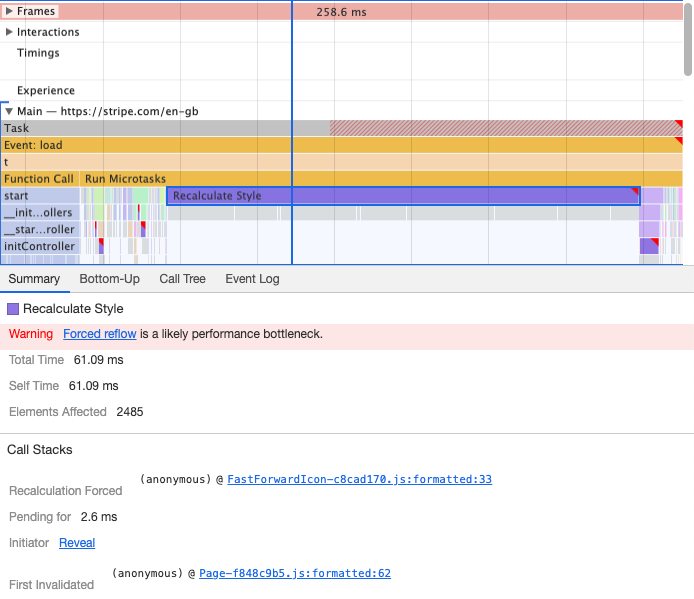The width and height of the screenshot is (694, 599).
Task: Select the Recalculate Style bar in flame chart
Action: point(403,196)
